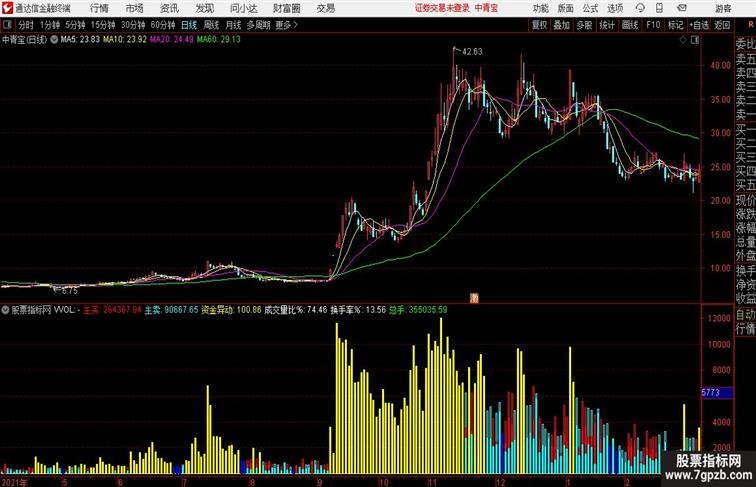Click the 复权 toolbar button
The width and height of the screenshot is (756, 487).
click(x=540, y=25)
